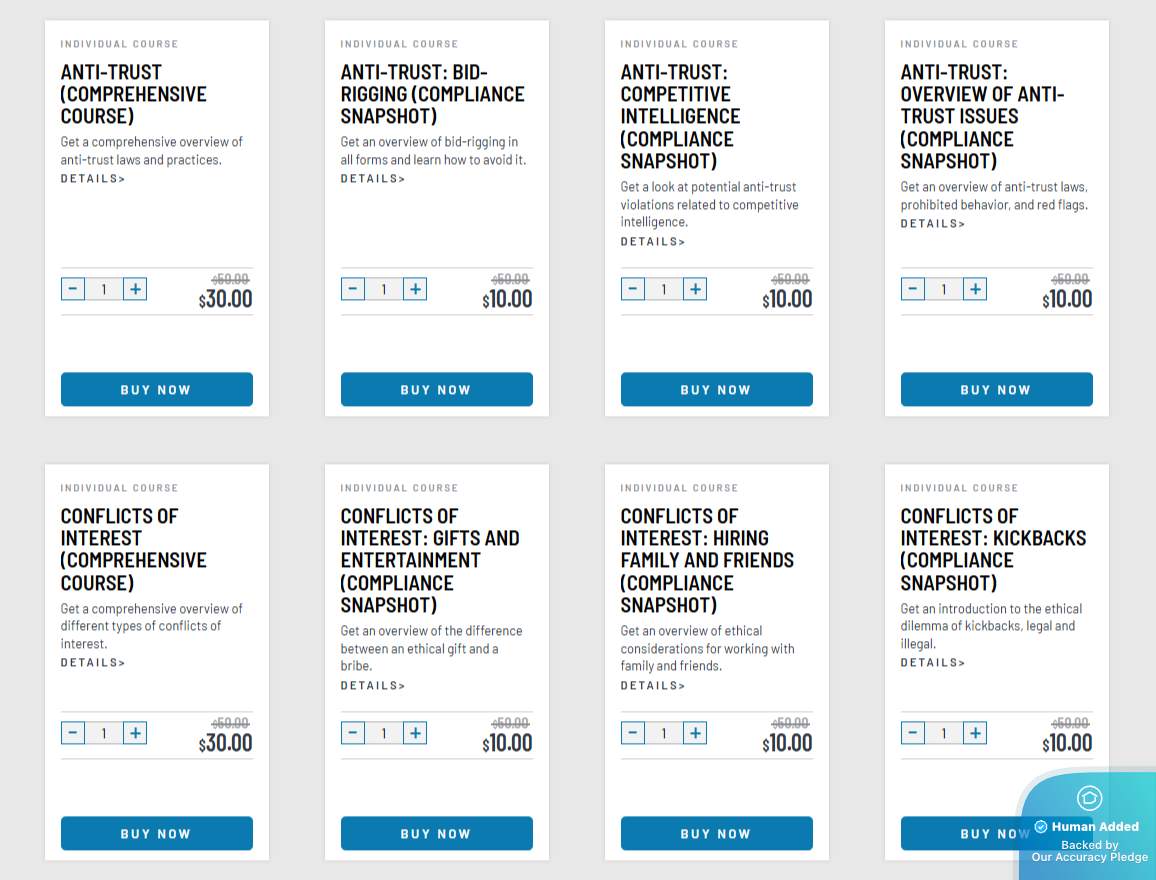Buy Conflicts of Interest Comprehensive Course now

(x=156, y=833)
